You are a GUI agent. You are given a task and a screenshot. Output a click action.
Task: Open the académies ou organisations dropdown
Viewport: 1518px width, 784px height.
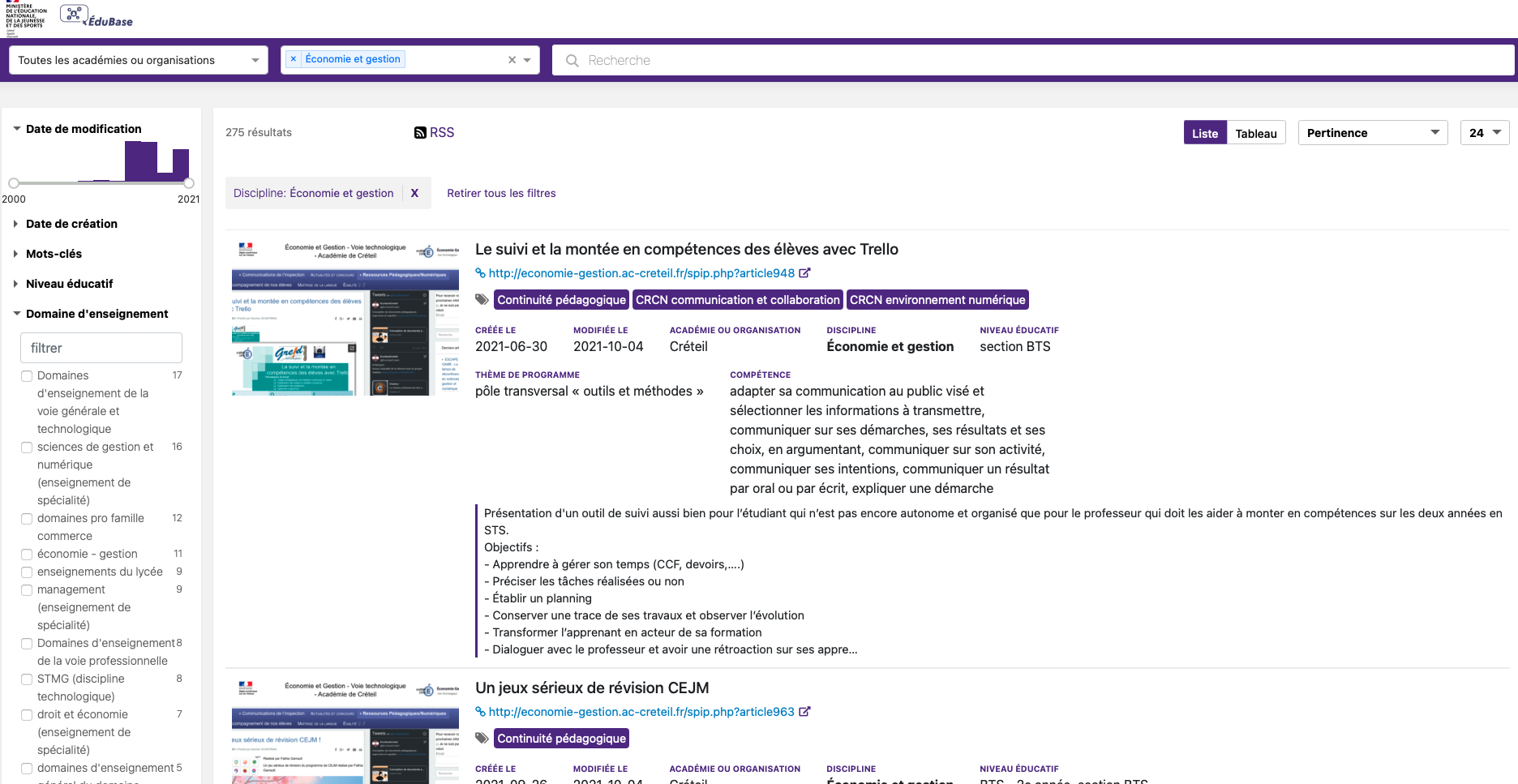tap(138, 60)
